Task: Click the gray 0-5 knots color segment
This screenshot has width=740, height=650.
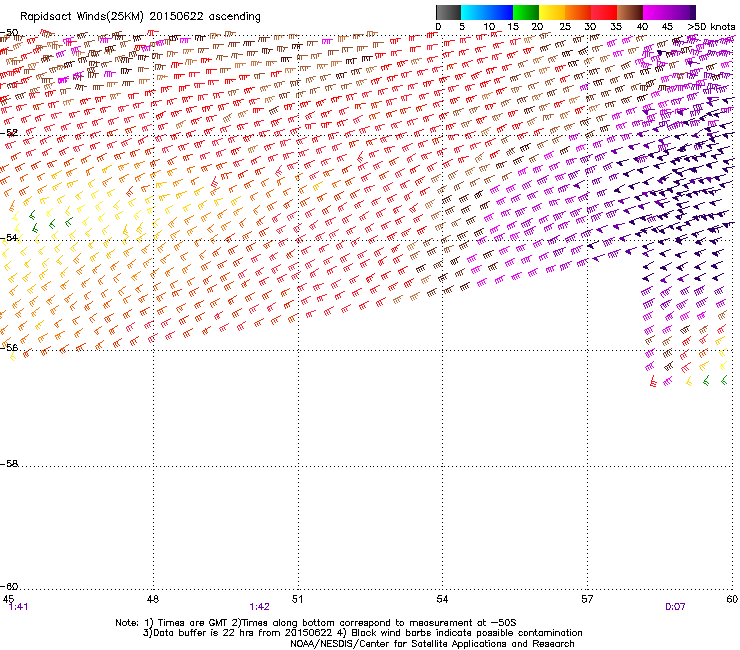Action: pos(448,12)
